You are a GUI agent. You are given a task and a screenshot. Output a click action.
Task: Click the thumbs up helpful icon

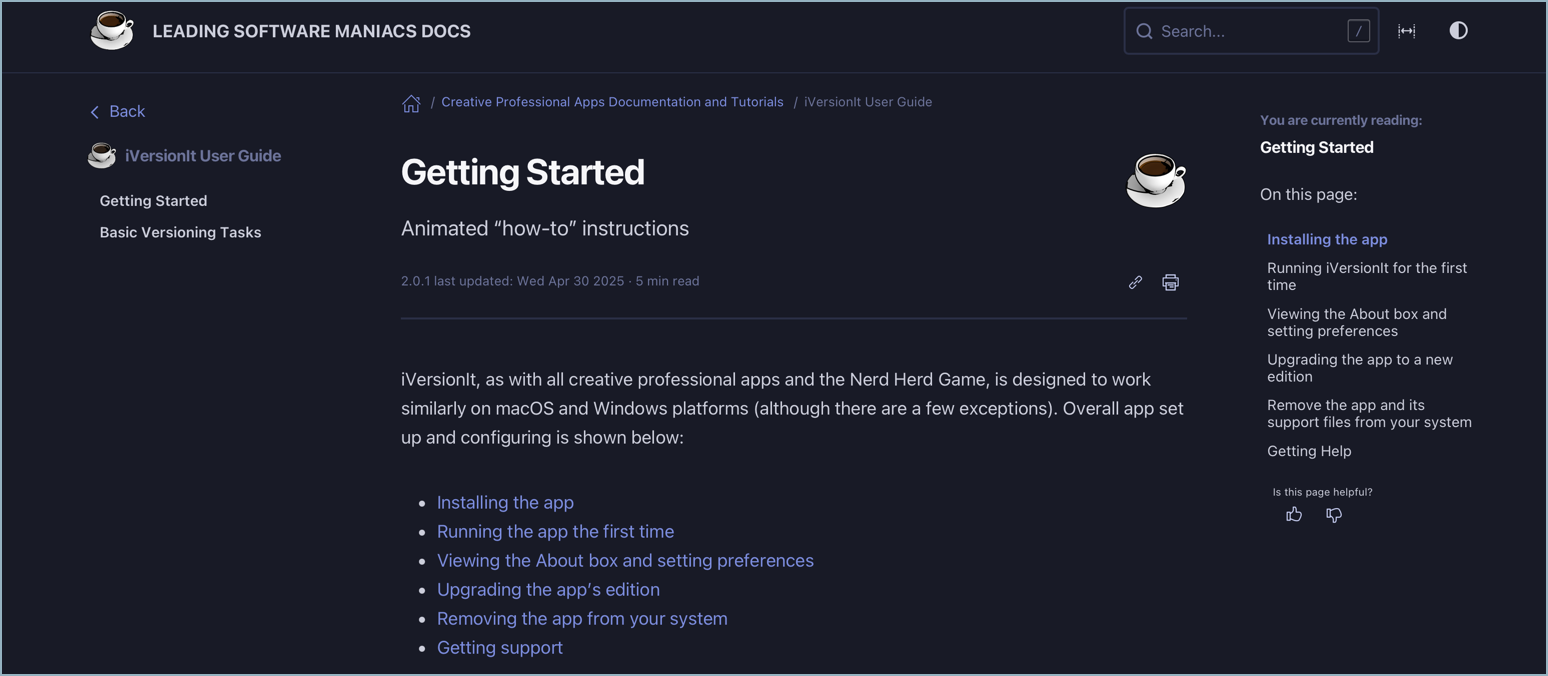point(1294,515)
